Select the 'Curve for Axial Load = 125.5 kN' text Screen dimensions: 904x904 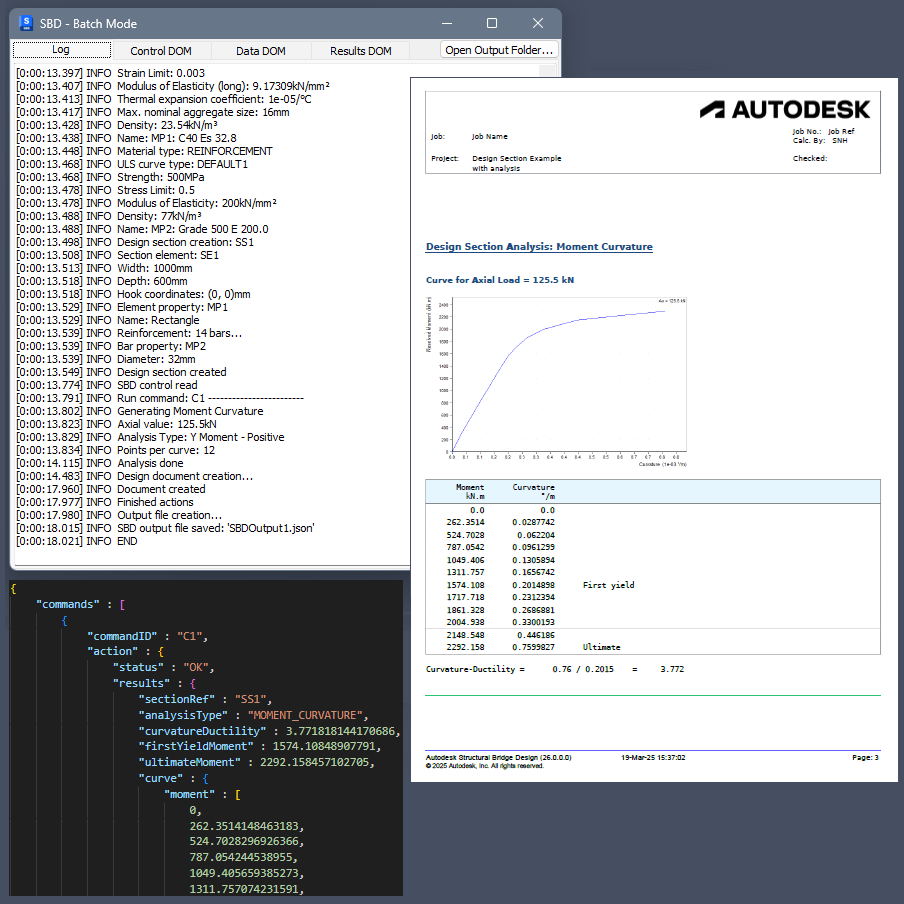pos(500,280)
